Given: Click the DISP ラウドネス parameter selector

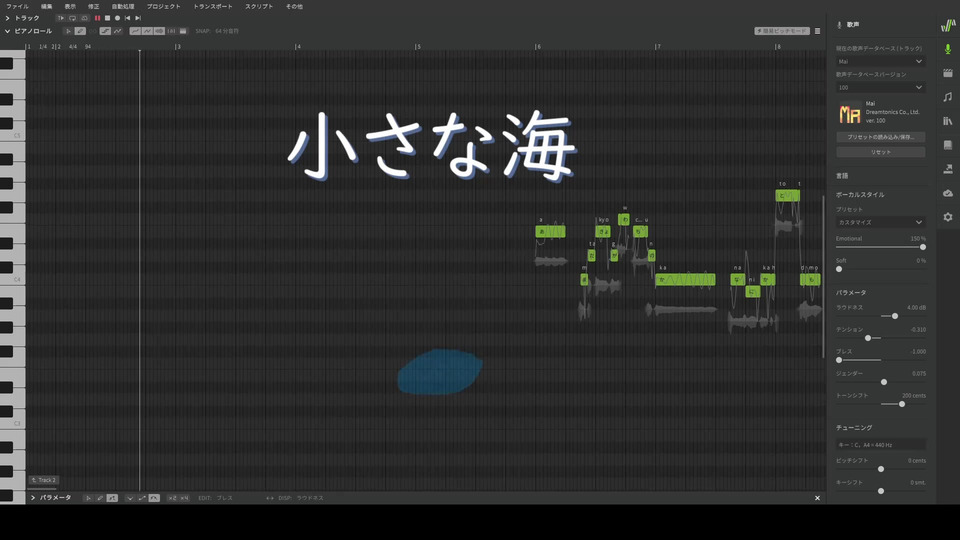Looking at the screenshot, I should 300,498.
